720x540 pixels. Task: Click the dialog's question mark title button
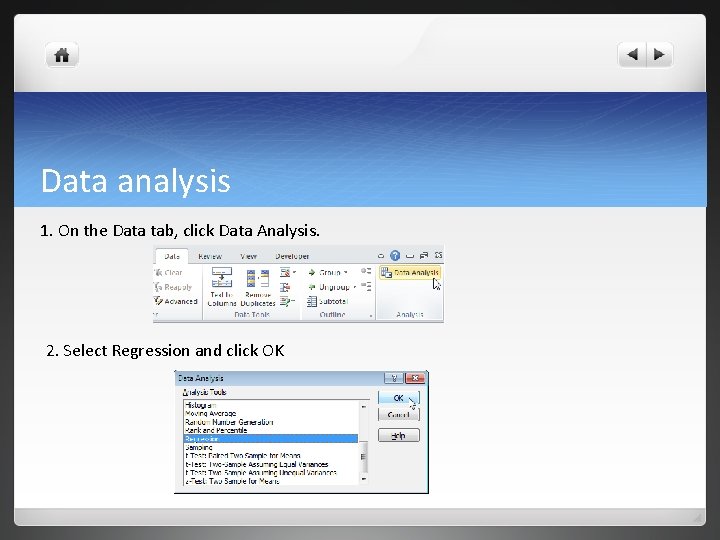click(x=394, y=378)
